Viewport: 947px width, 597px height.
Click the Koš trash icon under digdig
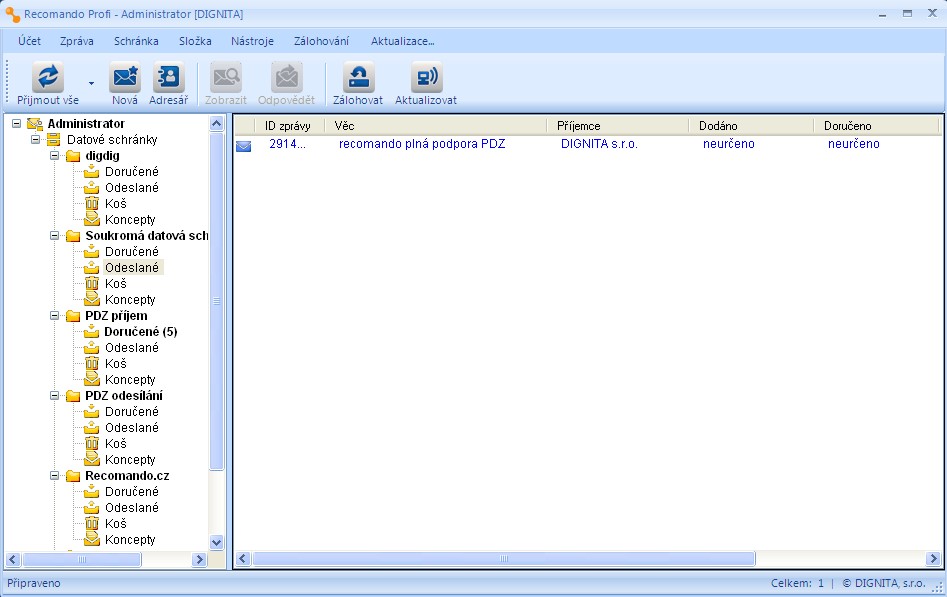[x=92, y=204]
